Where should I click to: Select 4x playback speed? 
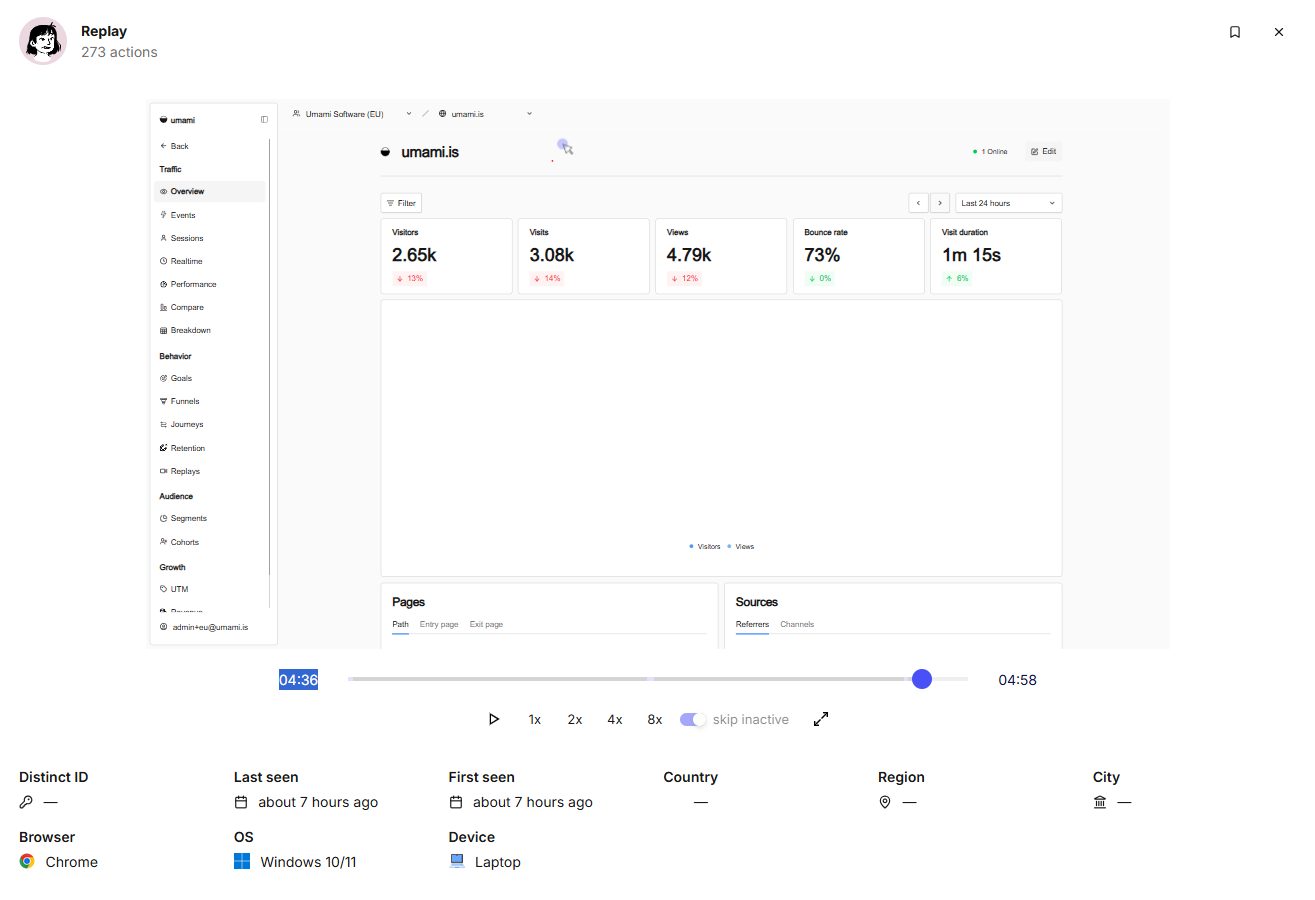(615, 720)
